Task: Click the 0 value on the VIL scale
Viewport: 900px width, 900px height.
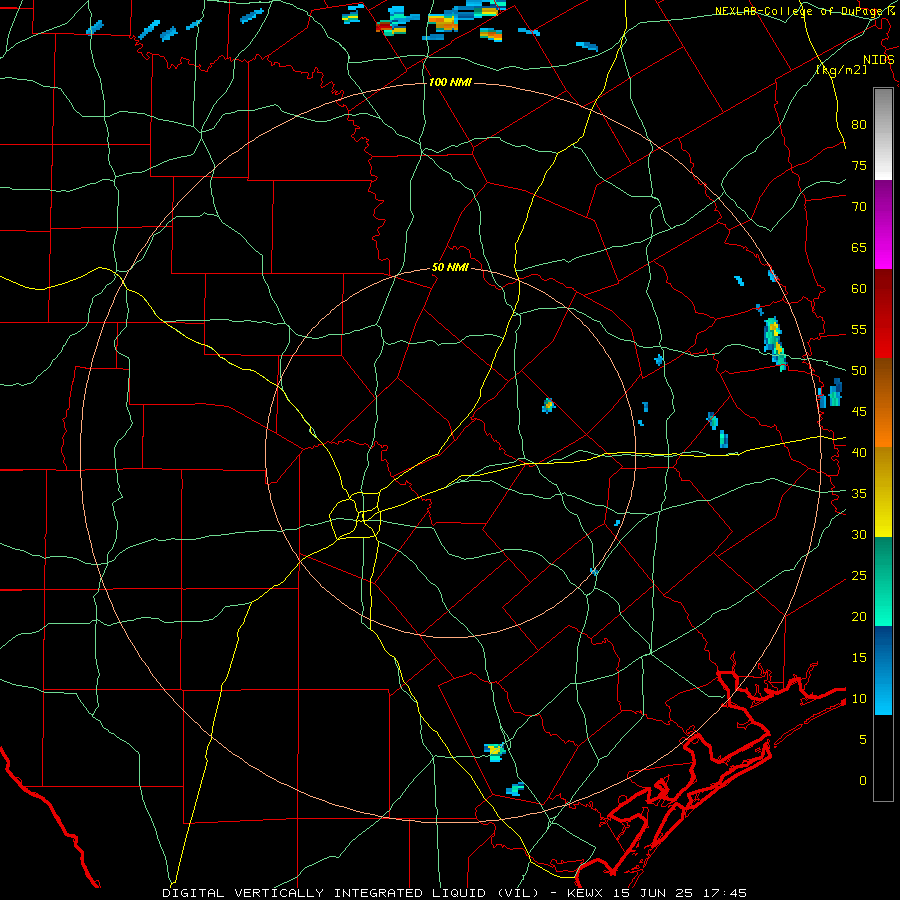Action: pyautogui.click(x=863, y=781)
